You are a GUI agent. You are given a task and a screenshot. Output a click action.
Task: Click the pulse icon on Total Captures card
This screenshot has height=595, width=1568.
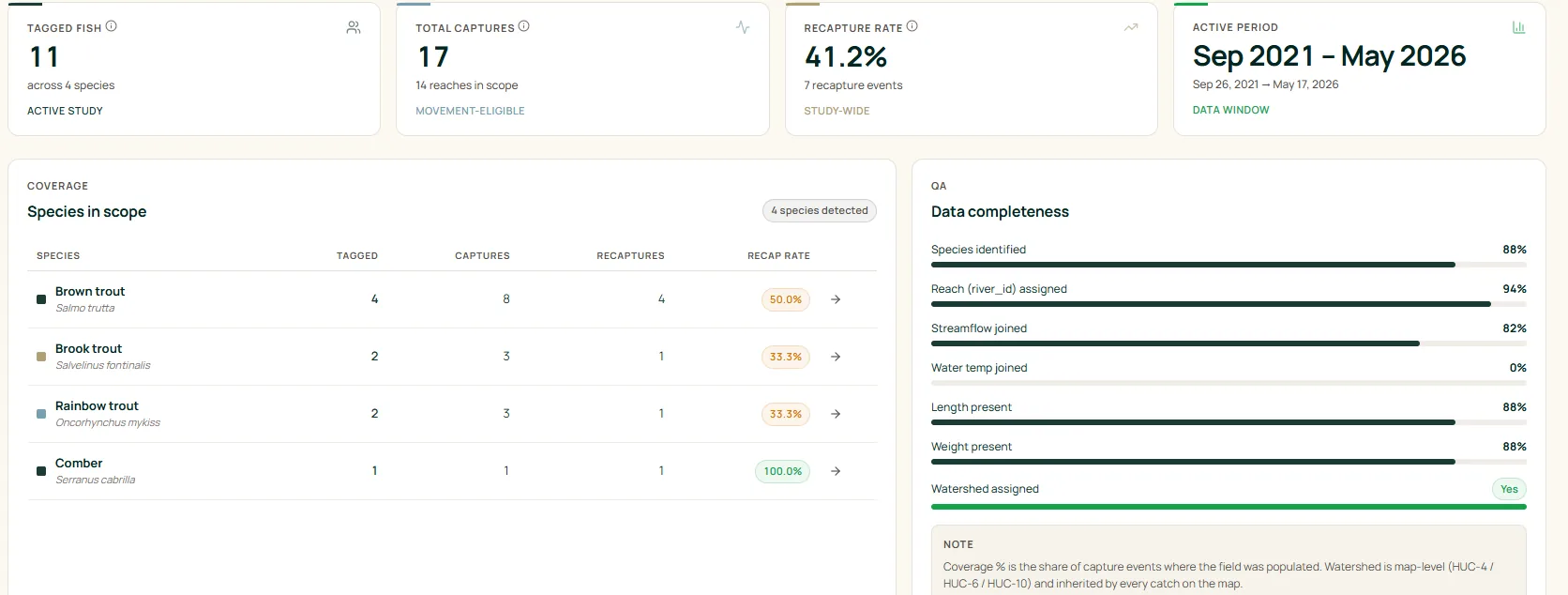pyautogui.click(x=743, y=28)
